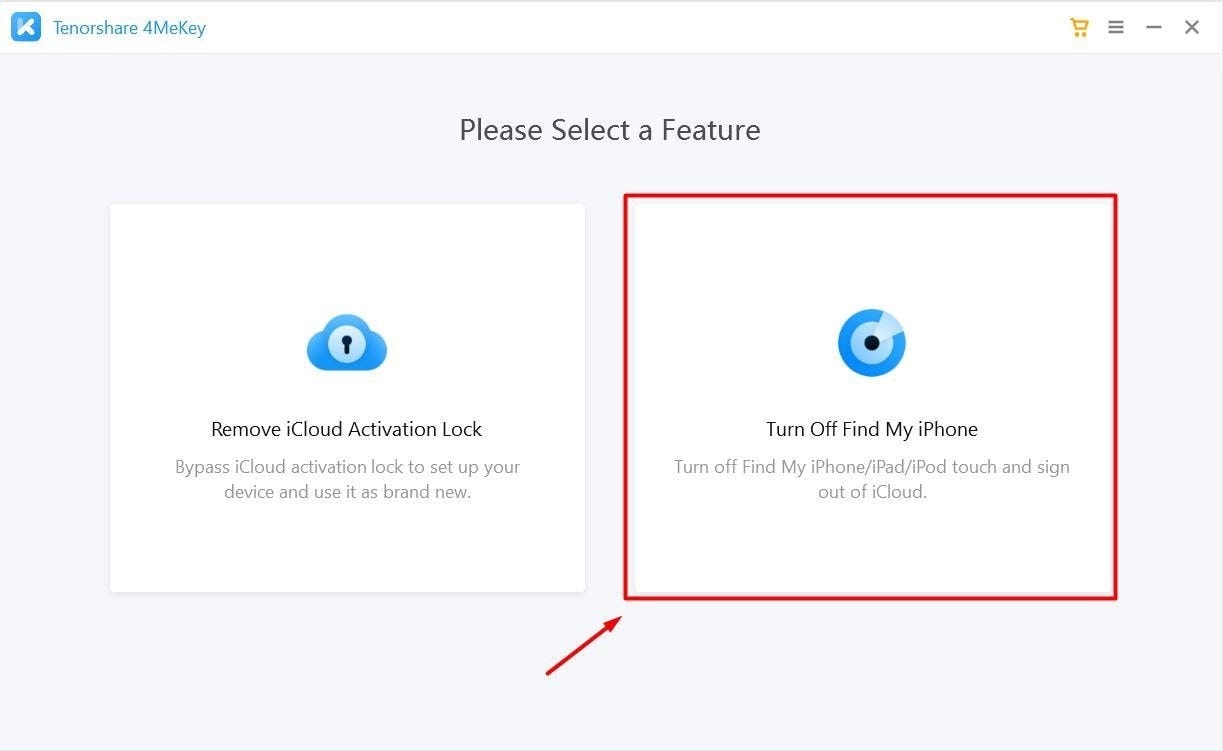Click blank title bar area beside the cart
This screenshot has height=751, width=1223.
tap(640, 27)
